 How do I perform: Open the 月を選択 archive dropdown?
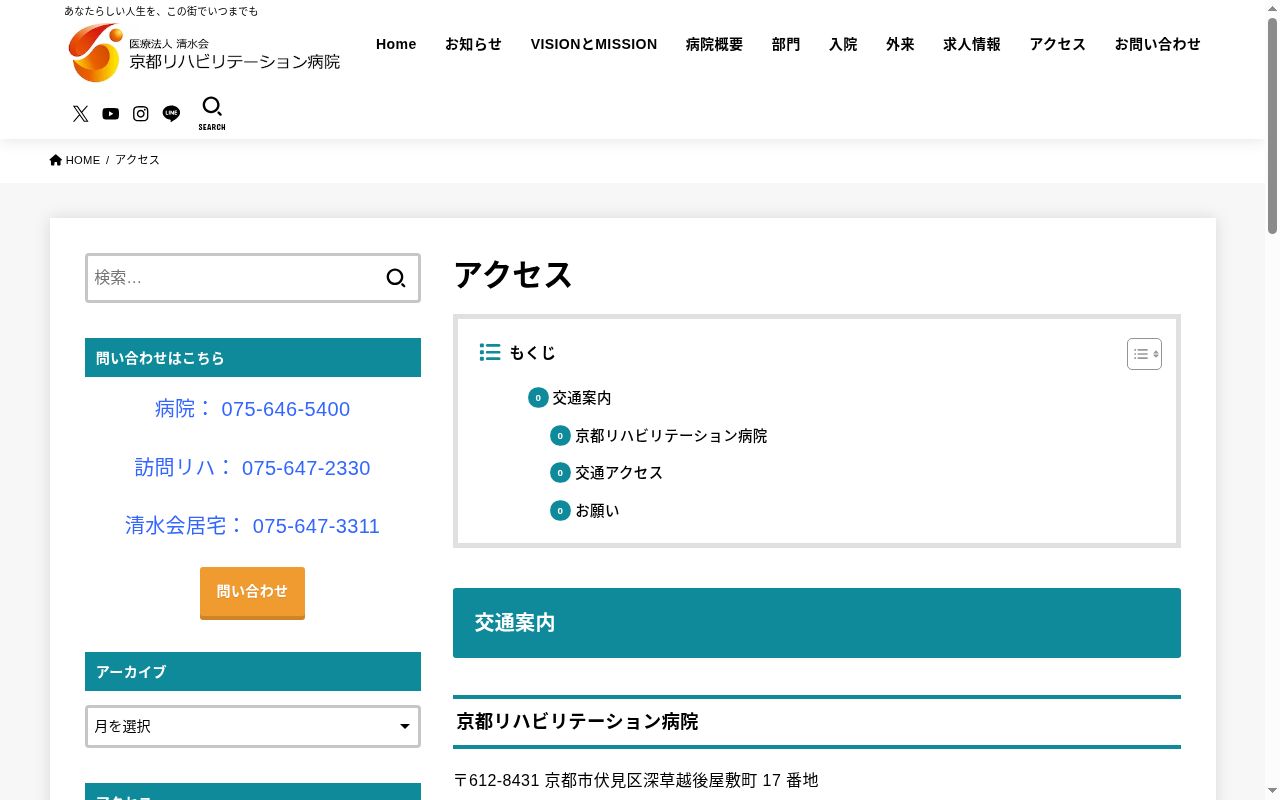click(253, 726)
